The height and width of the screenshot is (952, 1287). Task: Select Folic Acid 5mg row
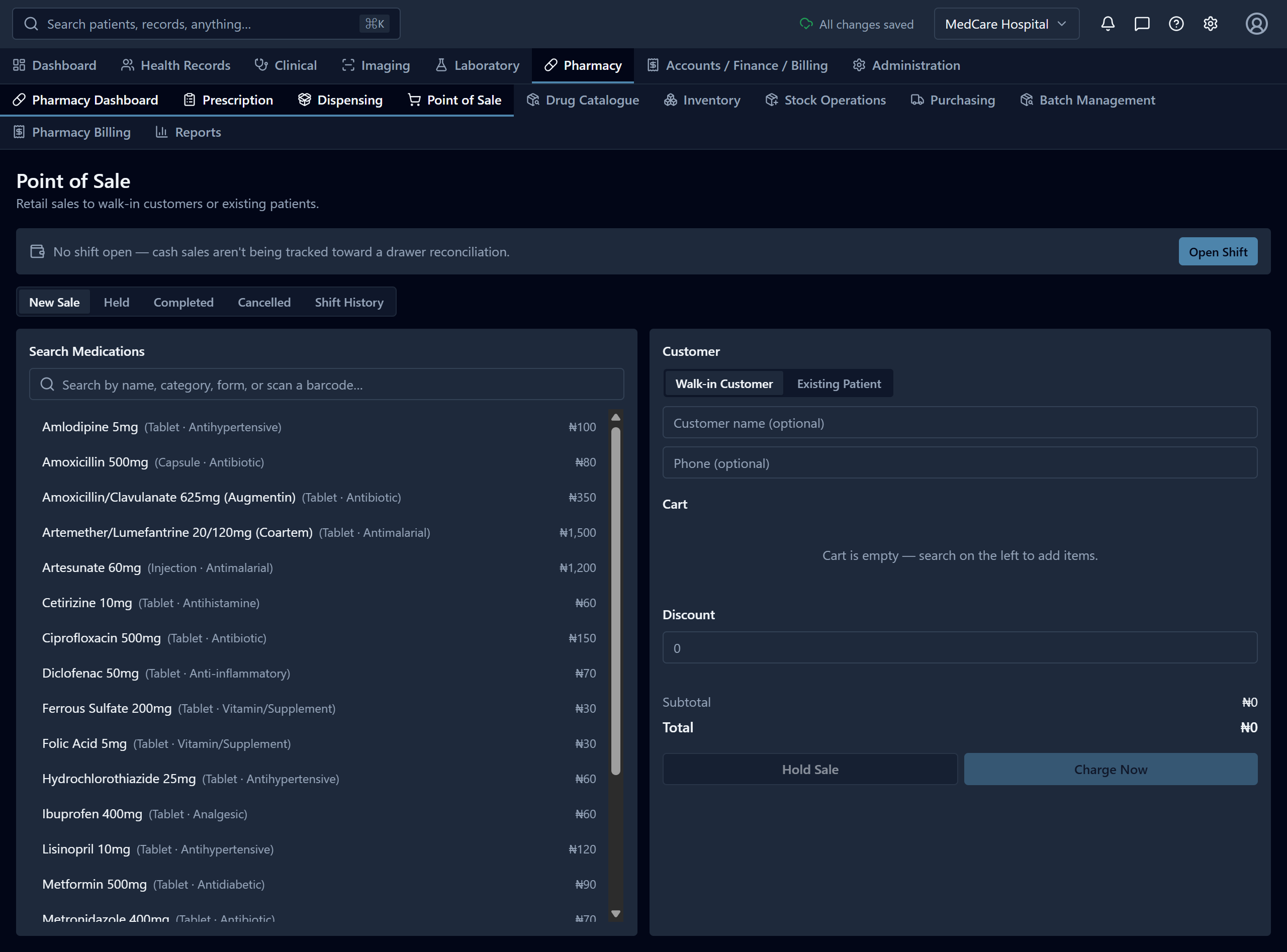(319, 743)
